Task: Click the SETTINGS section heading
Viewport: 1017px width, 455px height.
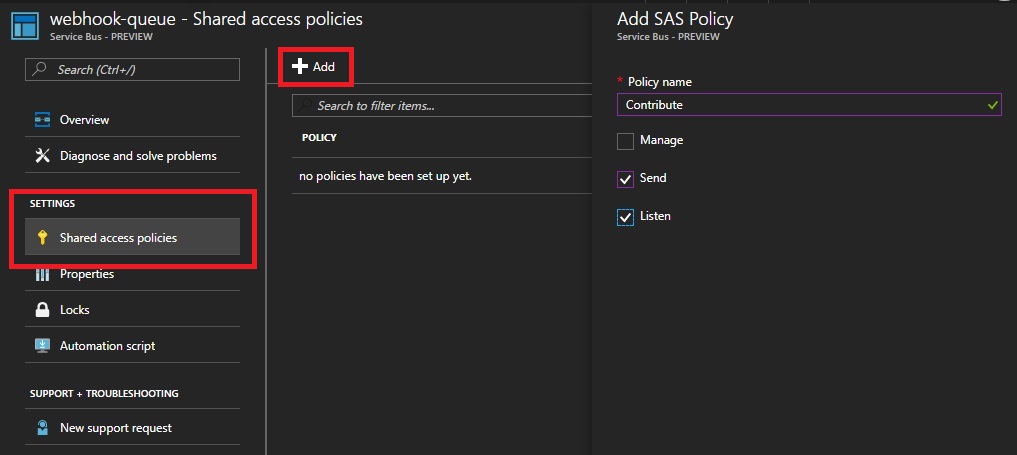Action: pos(53,204)
